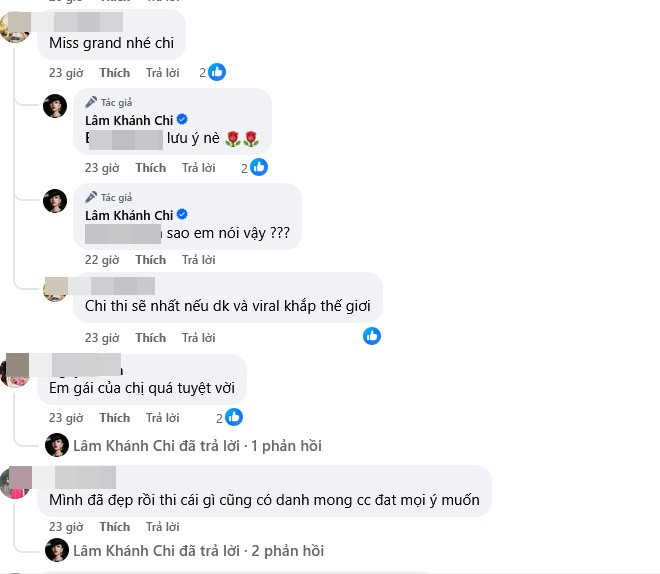Image resolution: width=660 pixels, height=574 pixels.
Task: Like the "Miss grand nhé chi" comment via Thích
Action: [114, 73]
